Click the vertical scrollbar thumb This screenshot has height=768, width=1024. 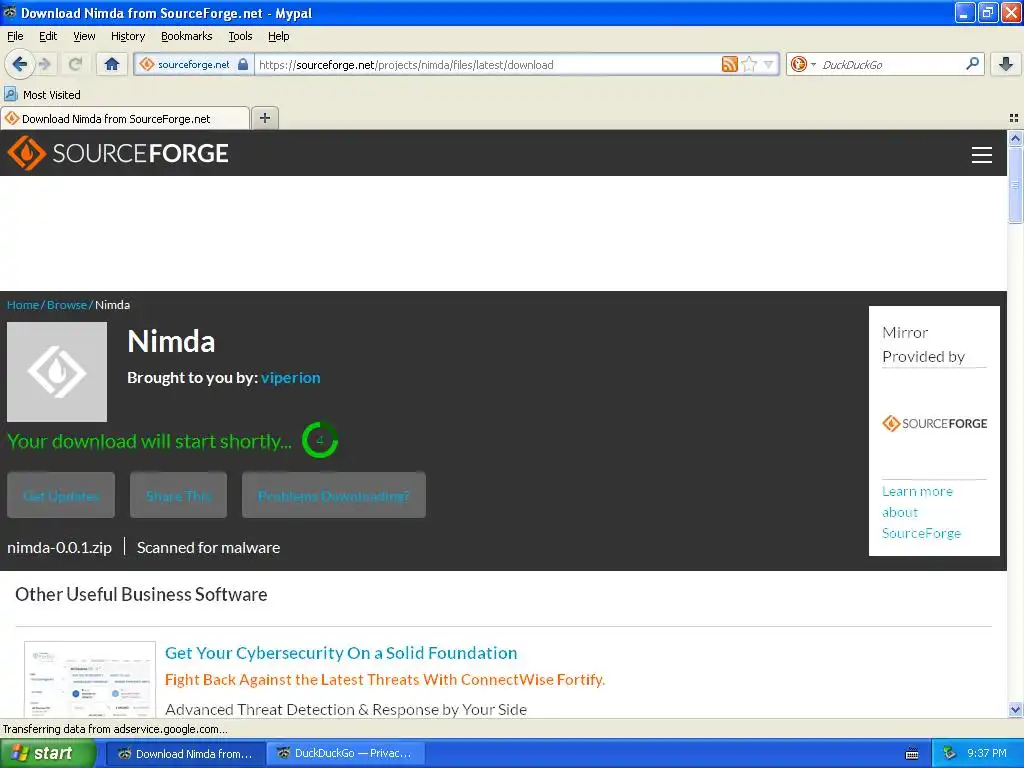(1015, 185)
